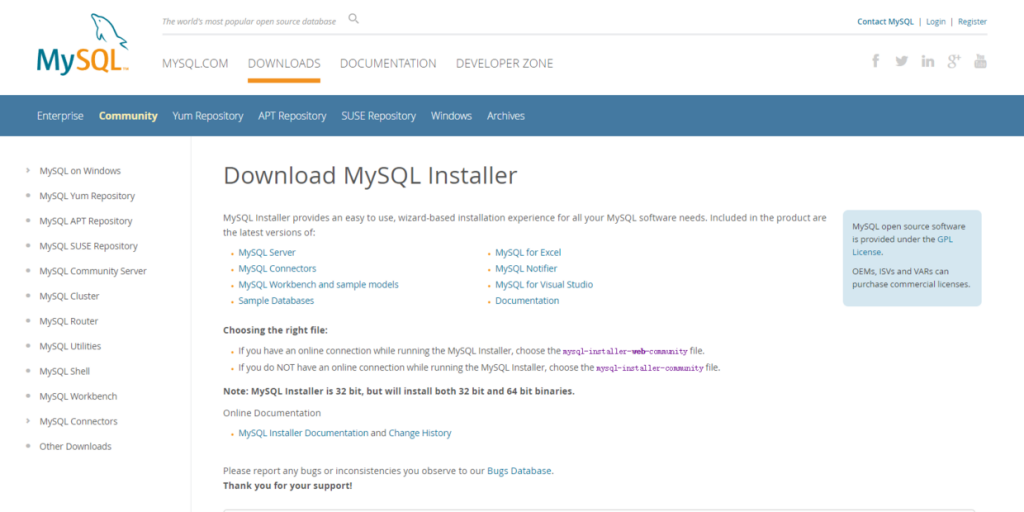The height and width of the screenshot is (512, 1024).
Task: Click Contact MySQL link
Action: [x=886, y=22]
